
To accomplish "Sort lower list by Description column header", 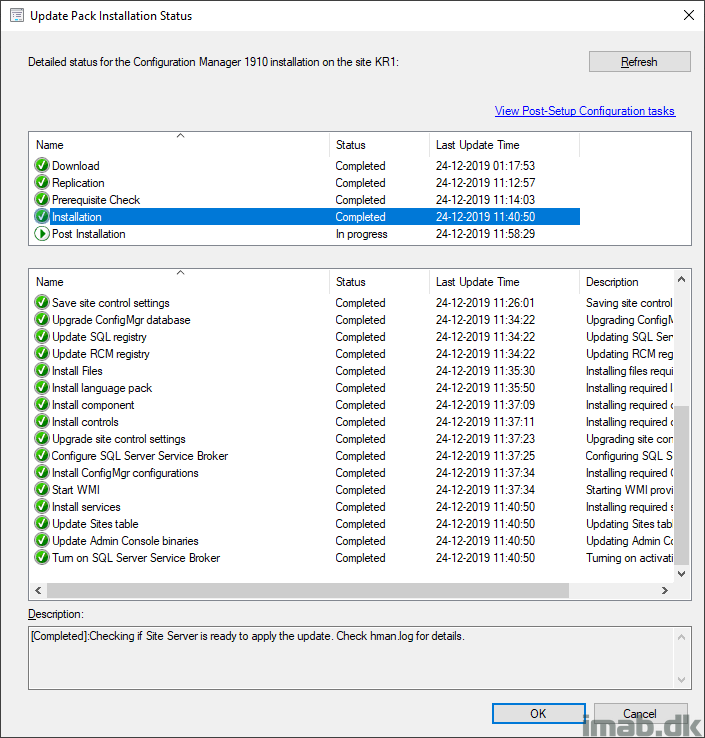I will (627, 281).
